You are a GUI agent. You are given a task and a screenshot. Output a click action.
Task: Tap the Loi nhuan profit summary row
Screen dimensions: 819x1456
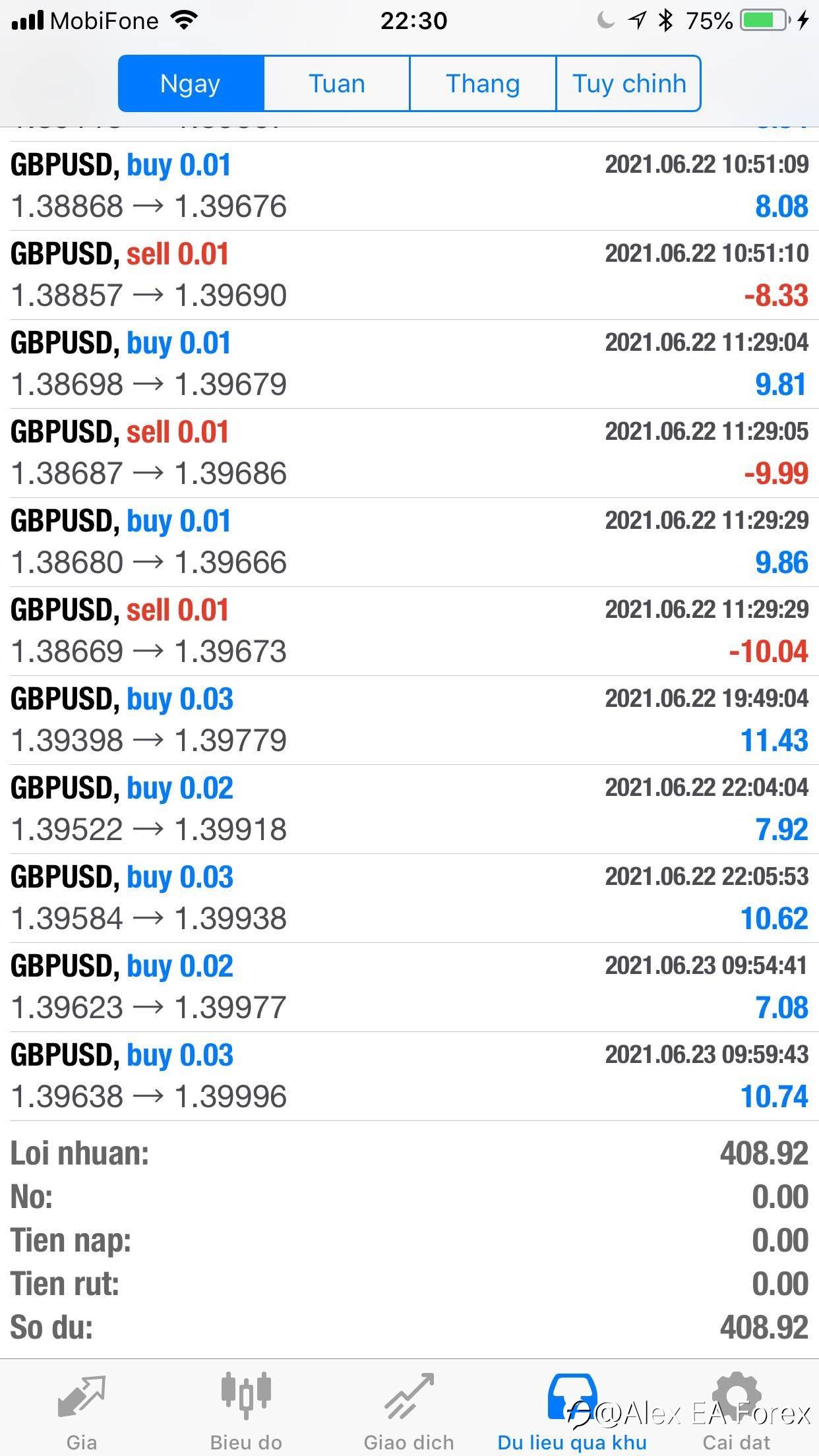(409, 1154)
